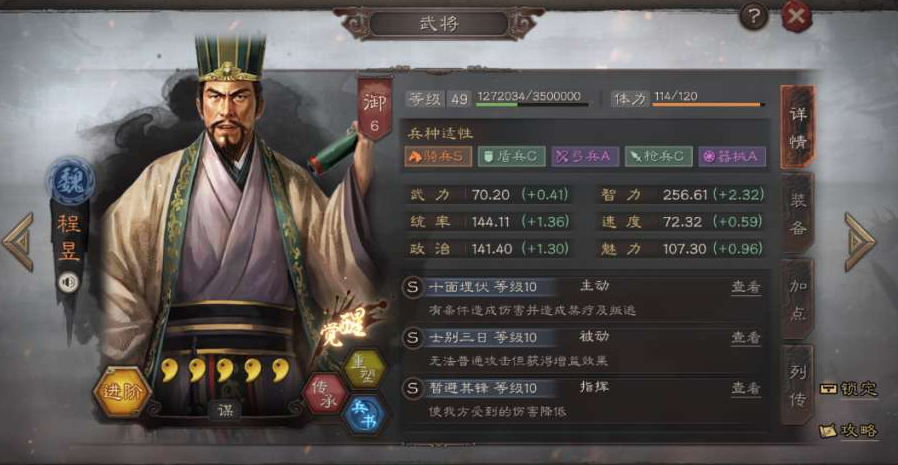Go to the next general with right arrow
Viewport: 898px width, 465px height.
[859, 242]
